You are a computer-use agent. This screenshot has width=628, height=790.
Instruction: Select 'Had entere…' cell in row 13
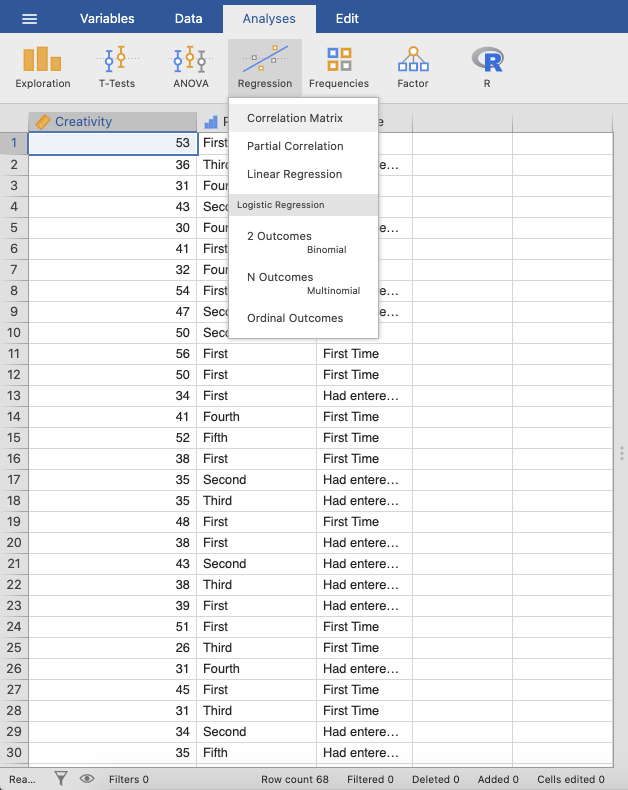[x=364, y=396]
